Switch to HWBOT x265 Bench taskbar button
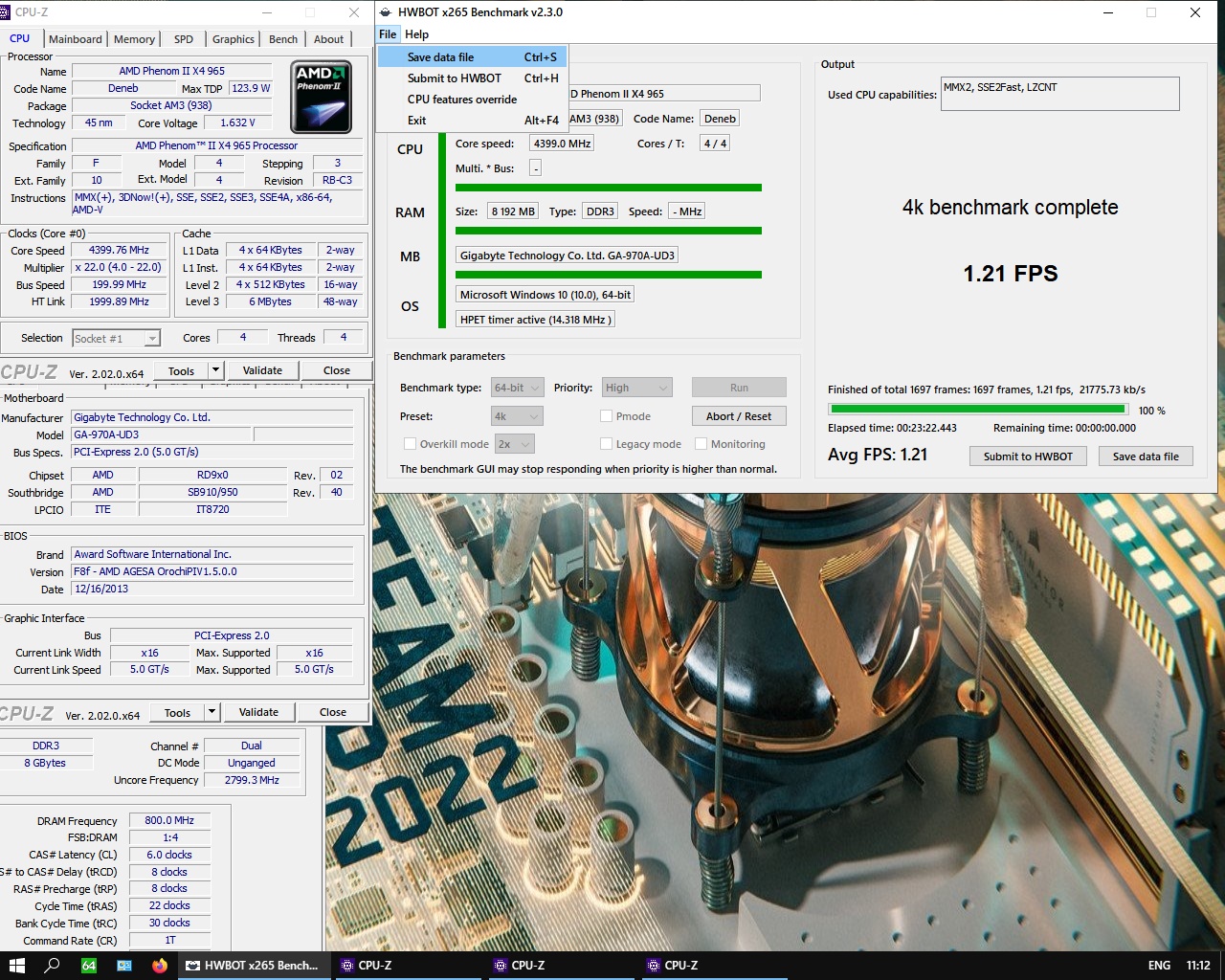1225x980 pixels. (x=253, y=965)
